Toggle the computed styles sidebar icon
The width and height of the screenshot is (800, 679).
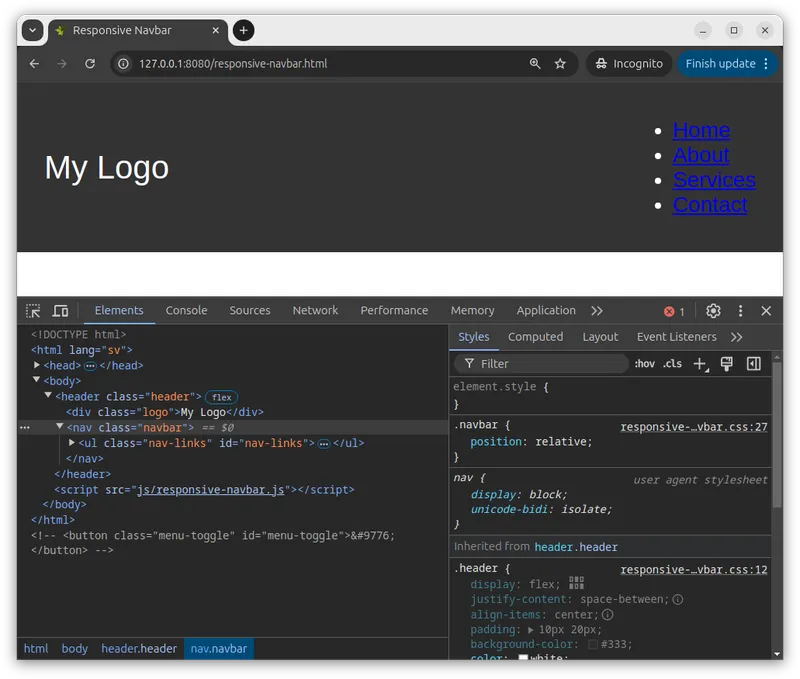[x=754, y=364]
